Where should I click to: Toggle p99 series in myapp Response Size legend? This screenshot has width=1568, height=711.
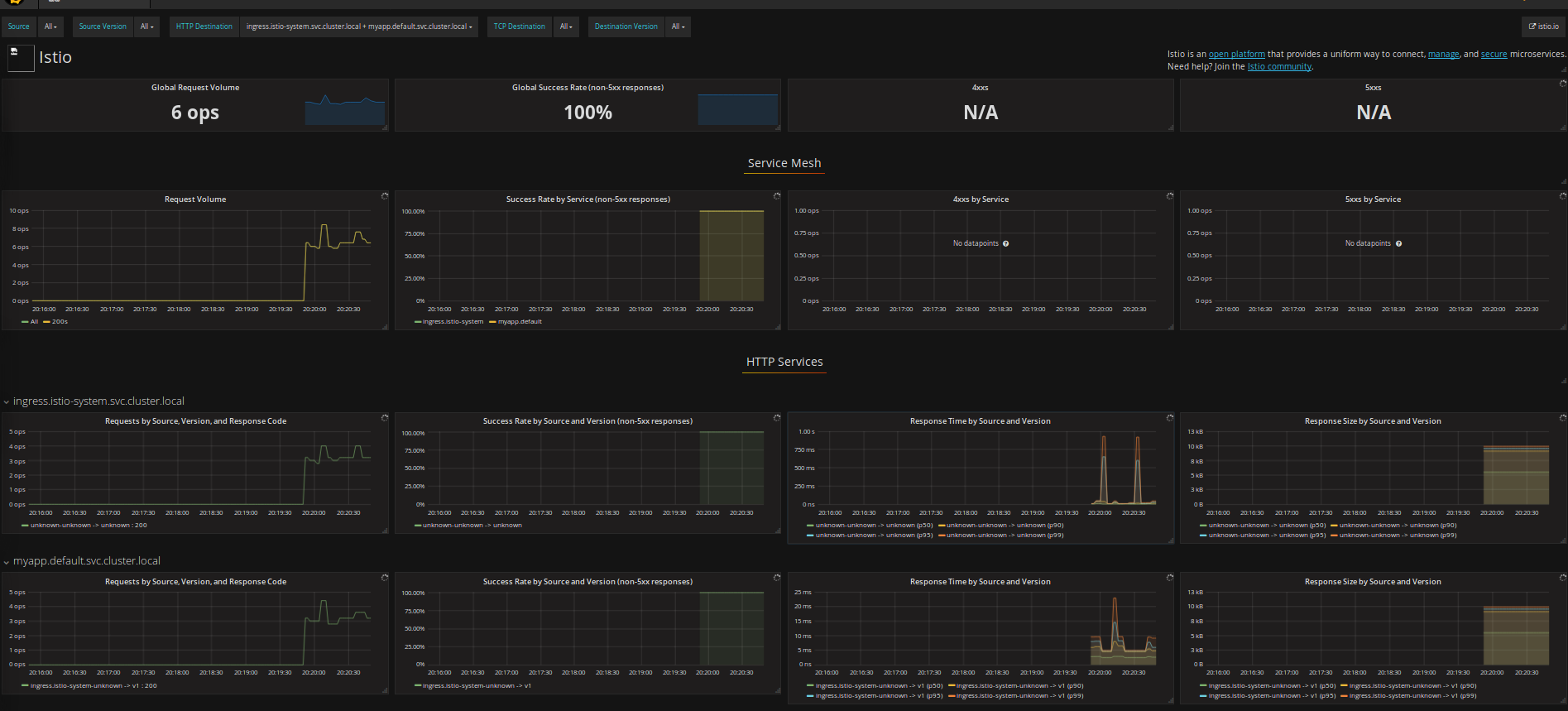[1412, 696]
